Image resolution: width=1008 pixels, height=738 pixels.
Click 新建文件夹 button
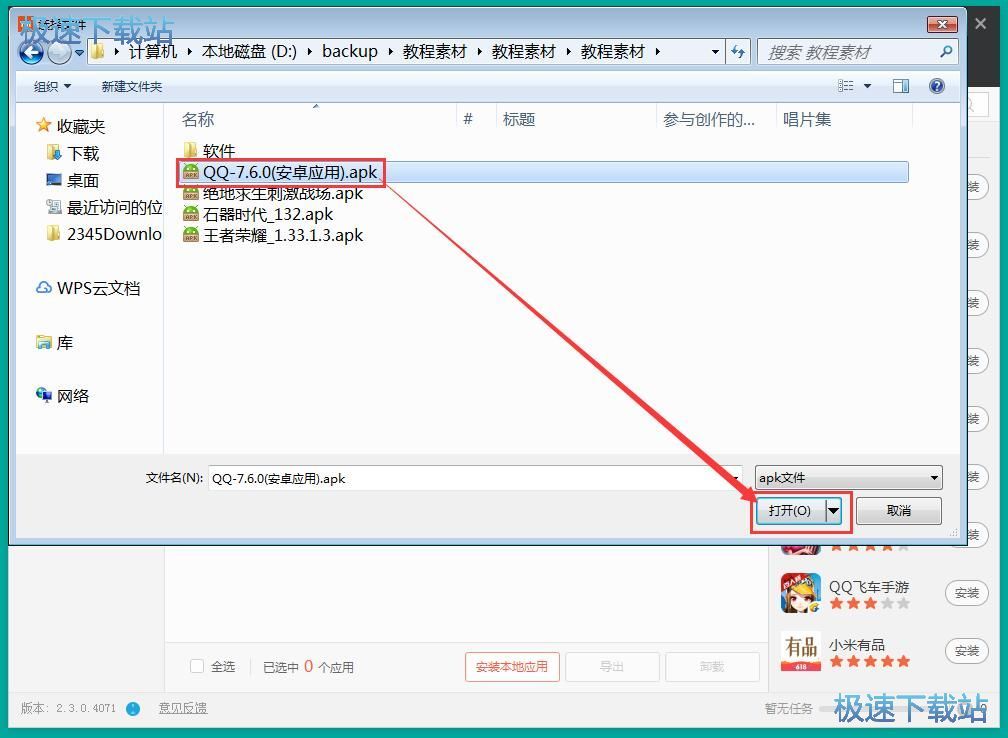(x=132, y=86)
